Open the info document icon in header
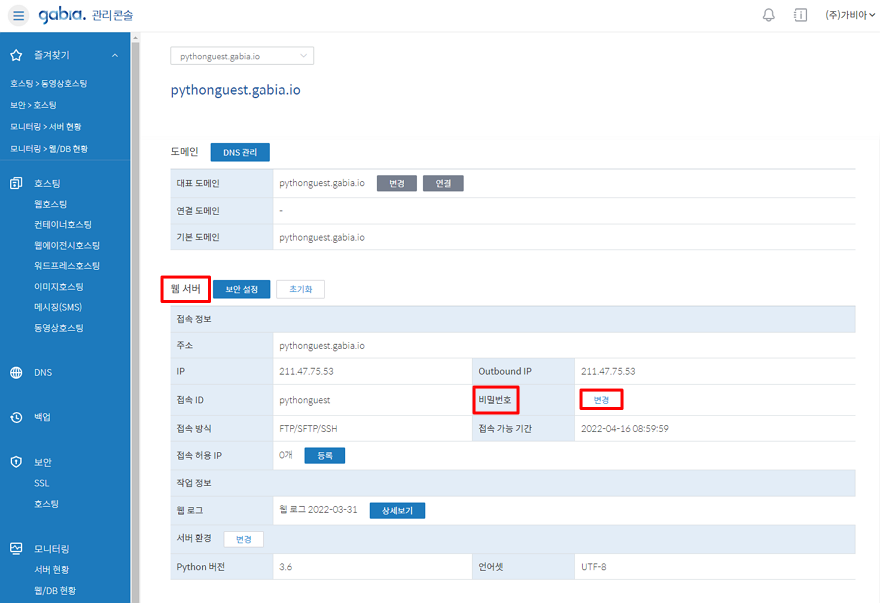 [800, 15]
